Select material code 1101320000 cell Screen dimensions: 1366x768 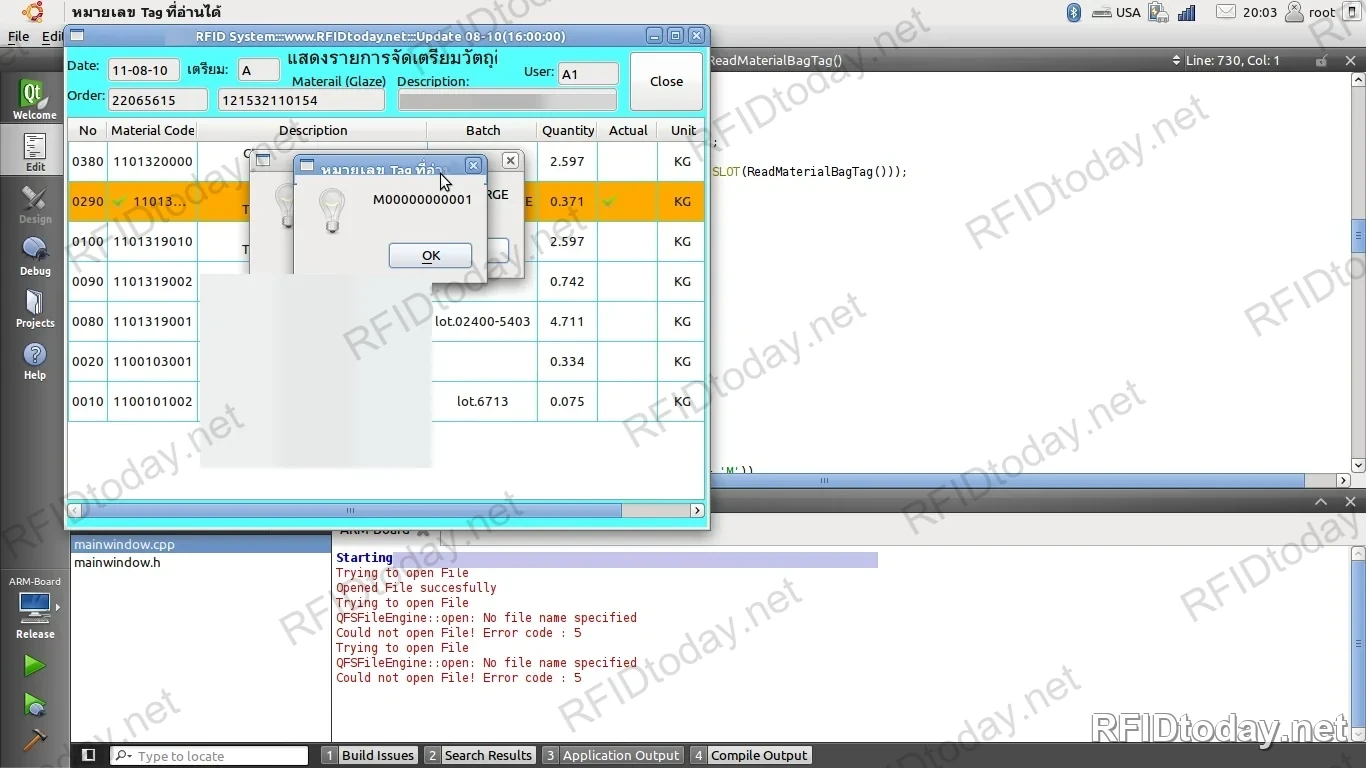[153, 161]
